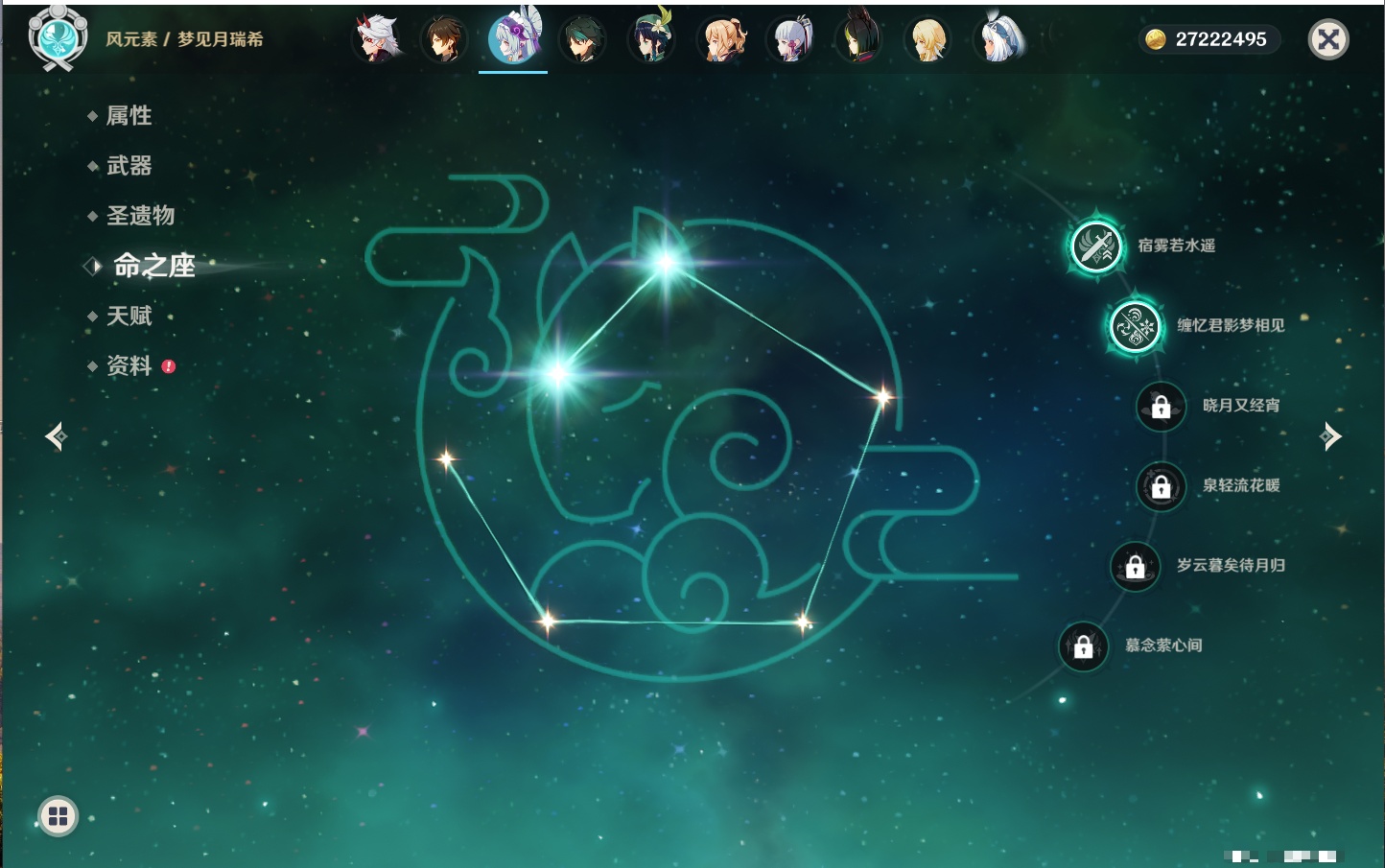Select the brown-haired character portrait
Viewport: 1385px width, 868px height.
click(x=444, y=38)
